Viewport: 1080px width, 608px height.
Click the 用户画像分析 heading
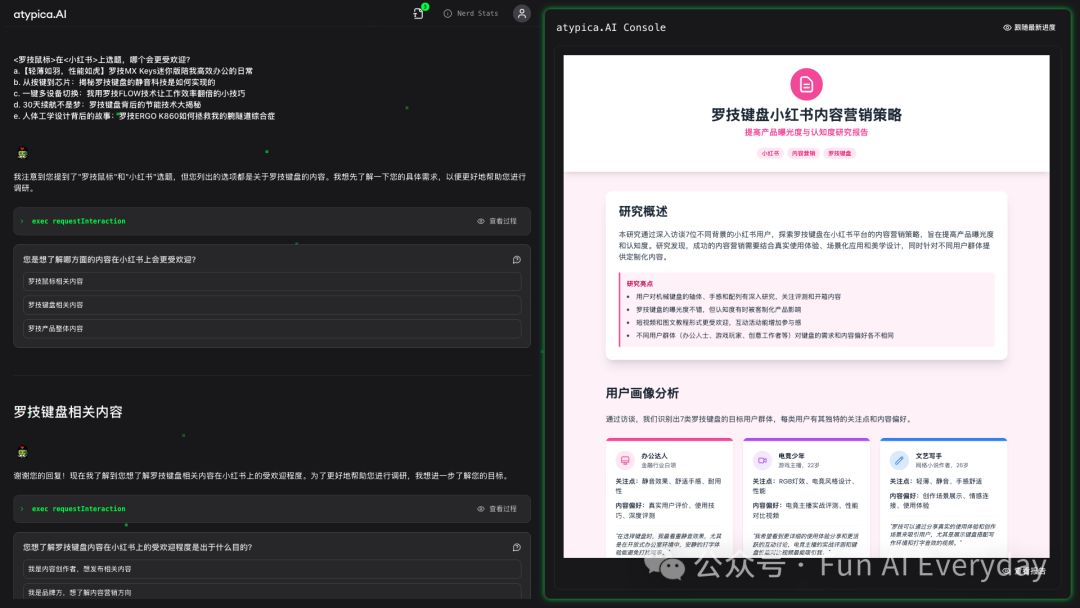coord(642,393)
